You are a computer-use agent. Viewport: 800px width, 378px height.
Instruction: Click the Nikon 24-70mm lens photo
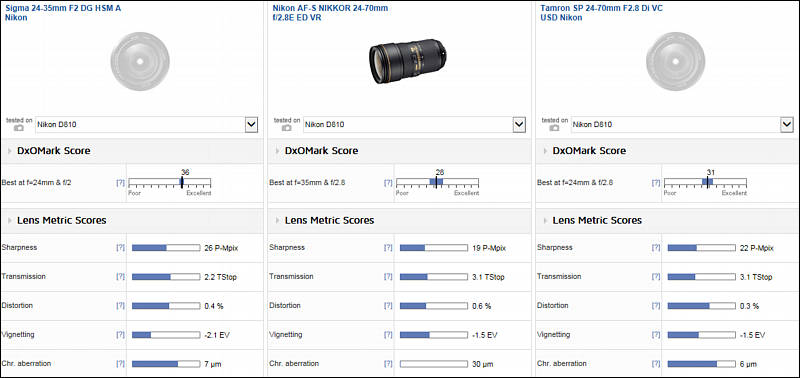click(x=408, y=61)
